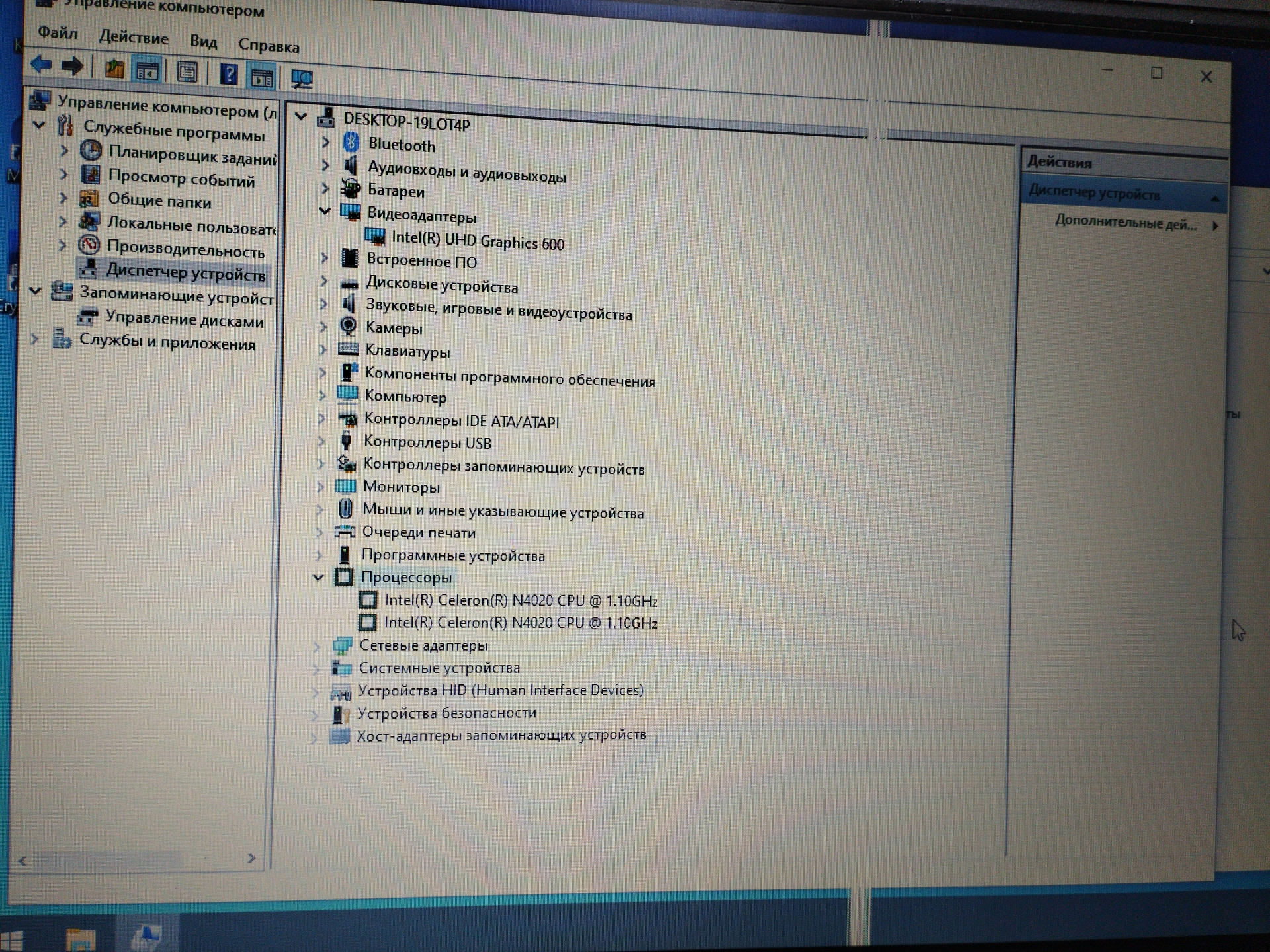Expand the Bluetooth node

(325, 141)
